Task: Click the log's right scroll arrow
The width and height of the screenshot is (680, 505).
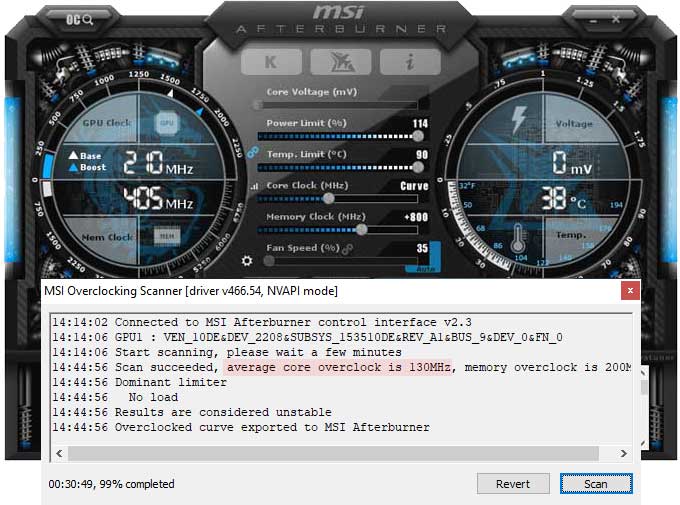Action: 623,453
